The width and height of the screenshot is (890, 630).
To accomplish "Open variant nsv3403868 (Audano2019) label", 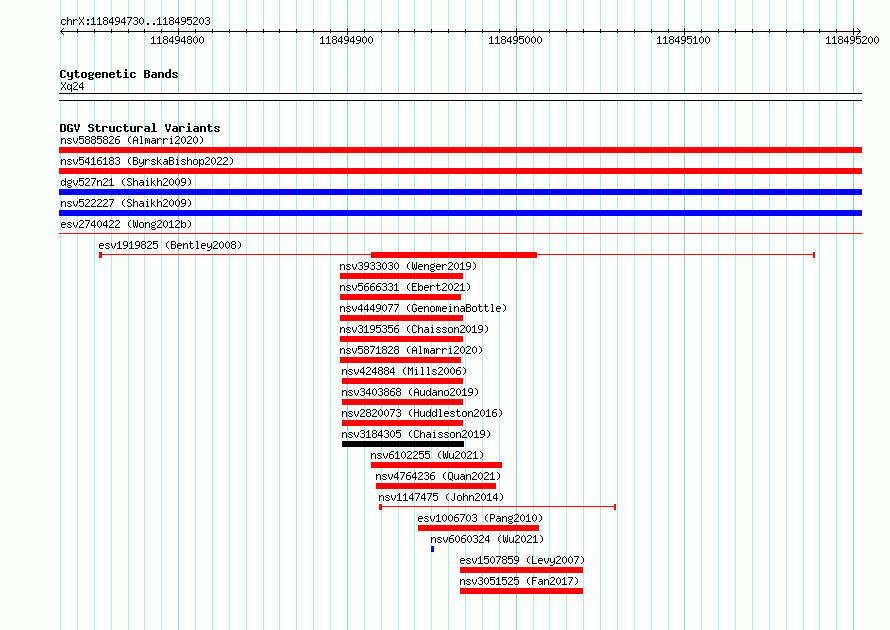I will click(410, 392).
